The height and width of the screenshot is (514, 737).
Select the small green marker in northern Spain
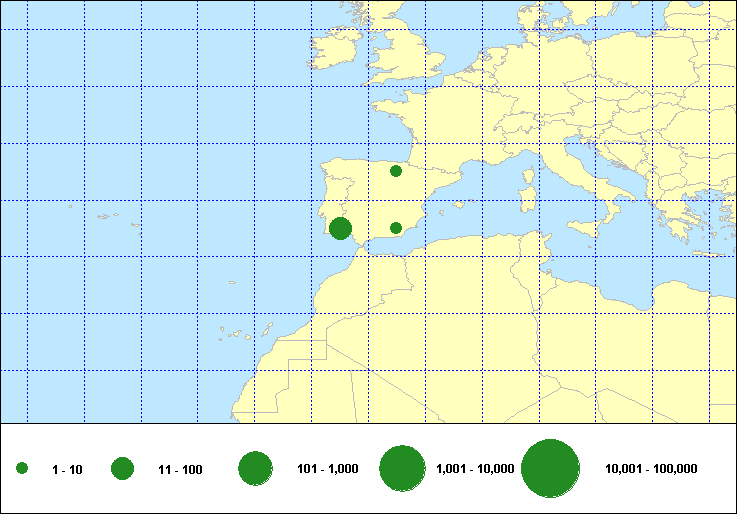point(396,171)
